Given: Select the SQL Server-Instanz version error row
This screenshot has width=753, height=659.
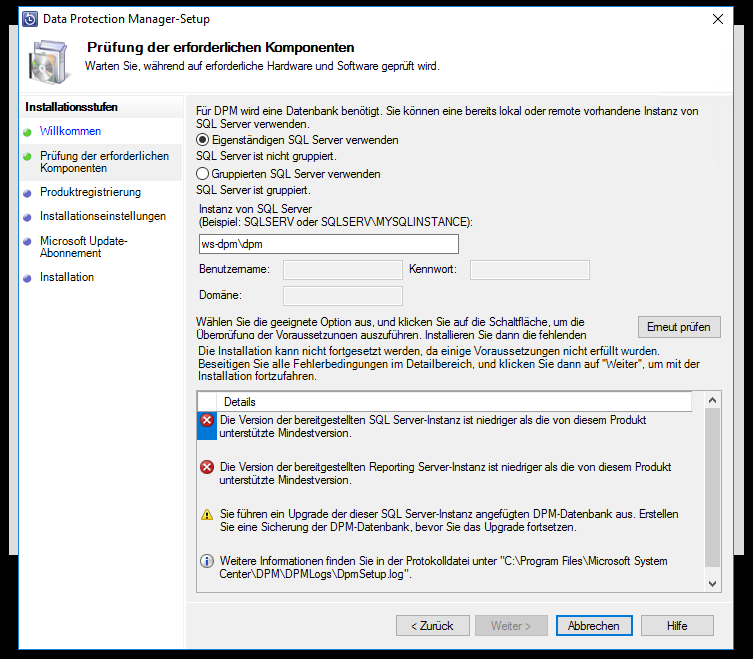Looking at the screenshot, I should tap(444, 427).
